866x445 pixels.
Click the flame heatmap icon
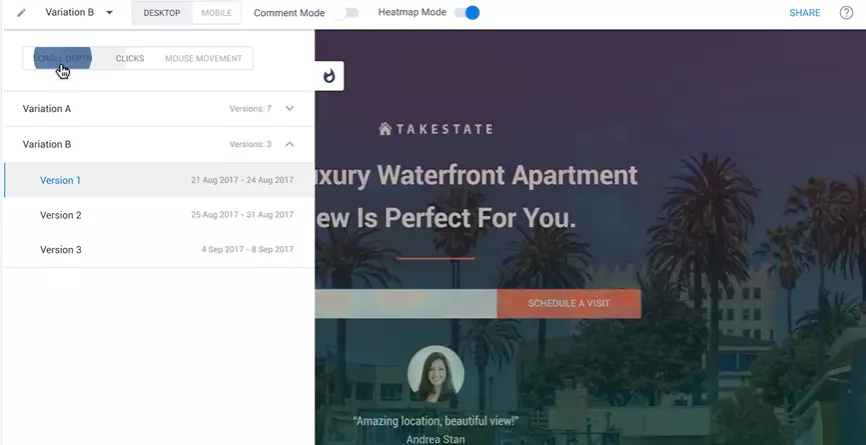329,76
